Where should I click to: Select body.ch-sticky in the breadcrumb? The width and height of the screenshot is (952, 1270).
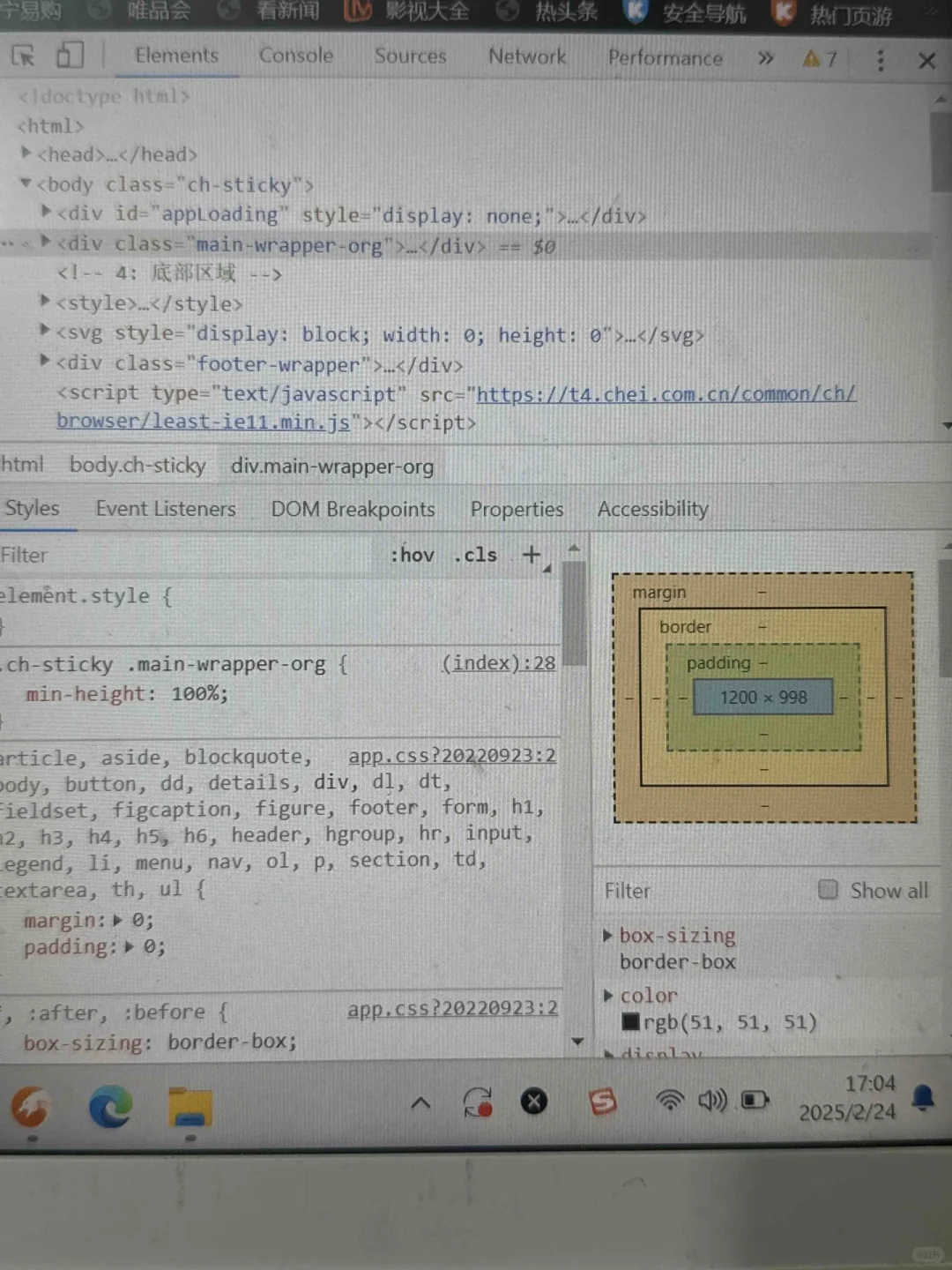point(138,465)
